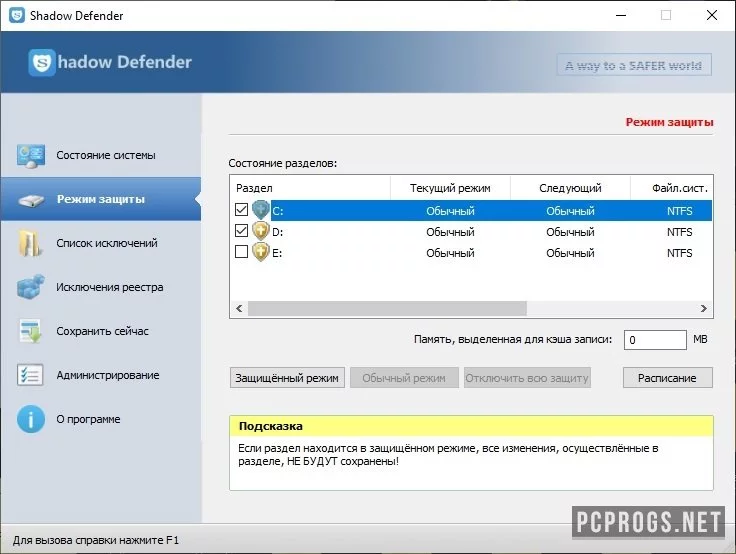Screen dimensions: 736x554
Task: Click the О программе info icon
Action: [31, 419]
